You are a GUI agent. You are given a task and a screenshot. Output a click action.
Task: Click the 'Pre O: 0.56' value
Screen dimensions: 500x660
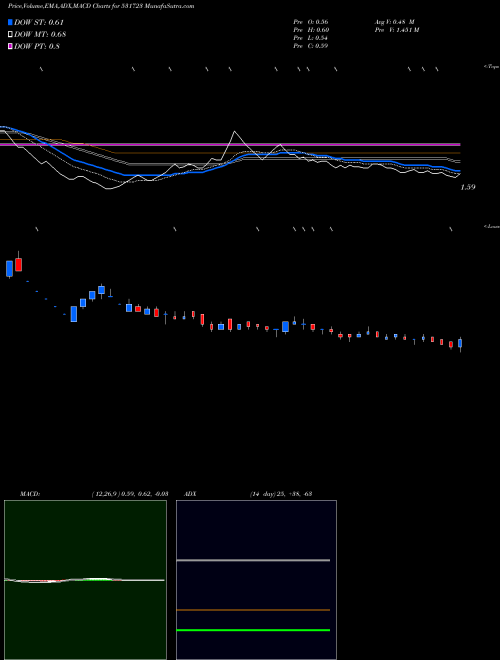pos(311,22)
